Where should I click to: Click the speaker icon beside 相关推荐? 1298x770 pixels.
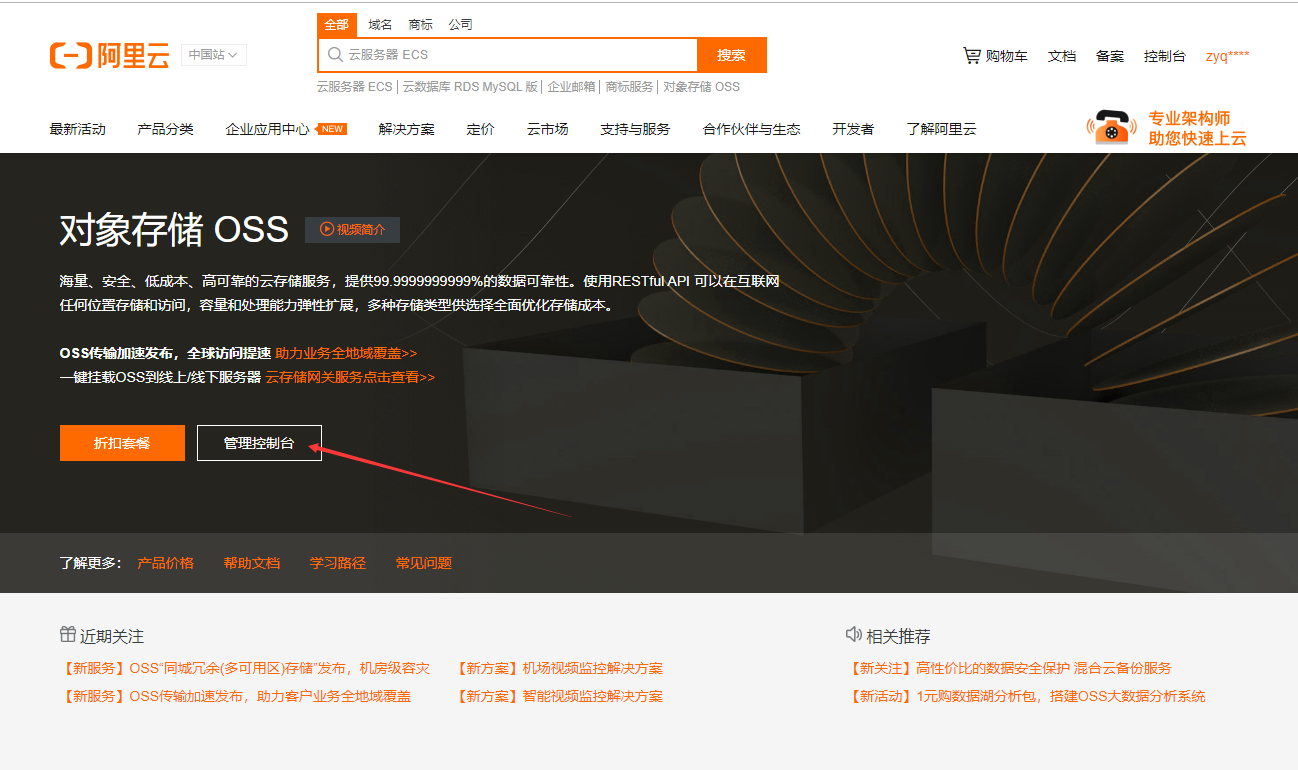(854, 635)
